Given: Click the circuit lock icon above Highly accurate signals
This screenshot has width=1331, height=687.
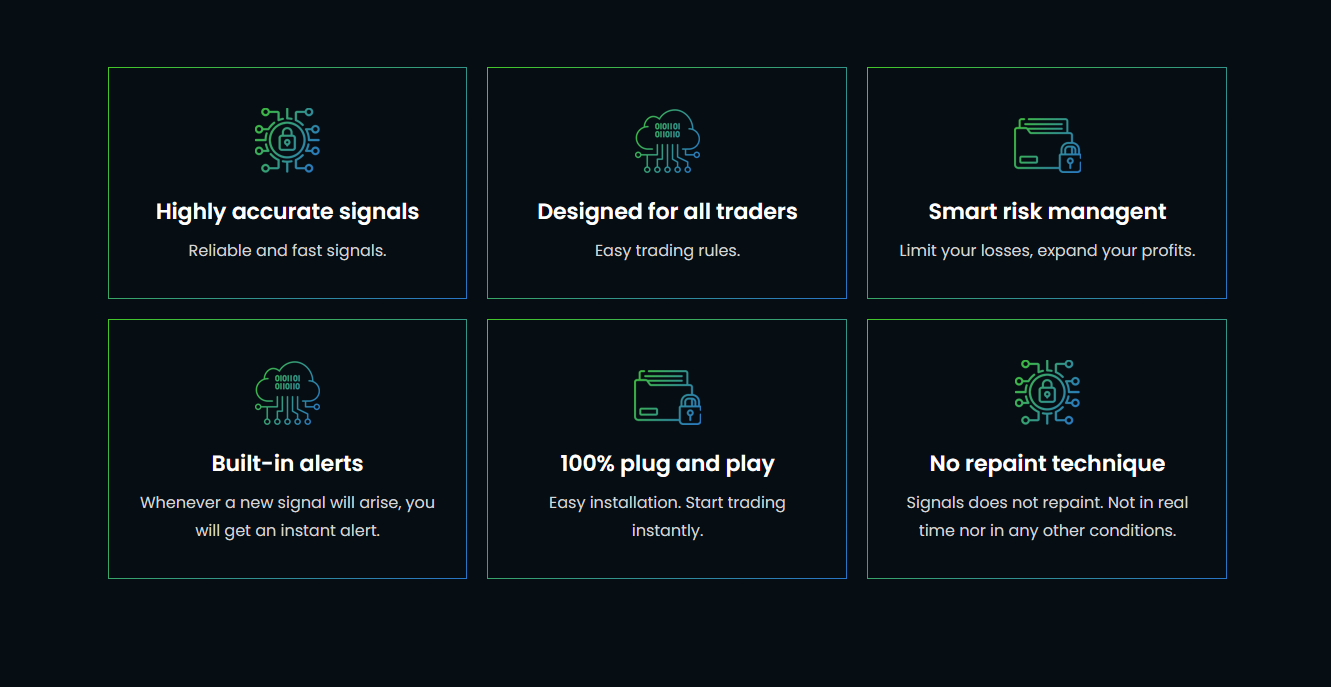Looking at the screenshot, I should (287, 141).
